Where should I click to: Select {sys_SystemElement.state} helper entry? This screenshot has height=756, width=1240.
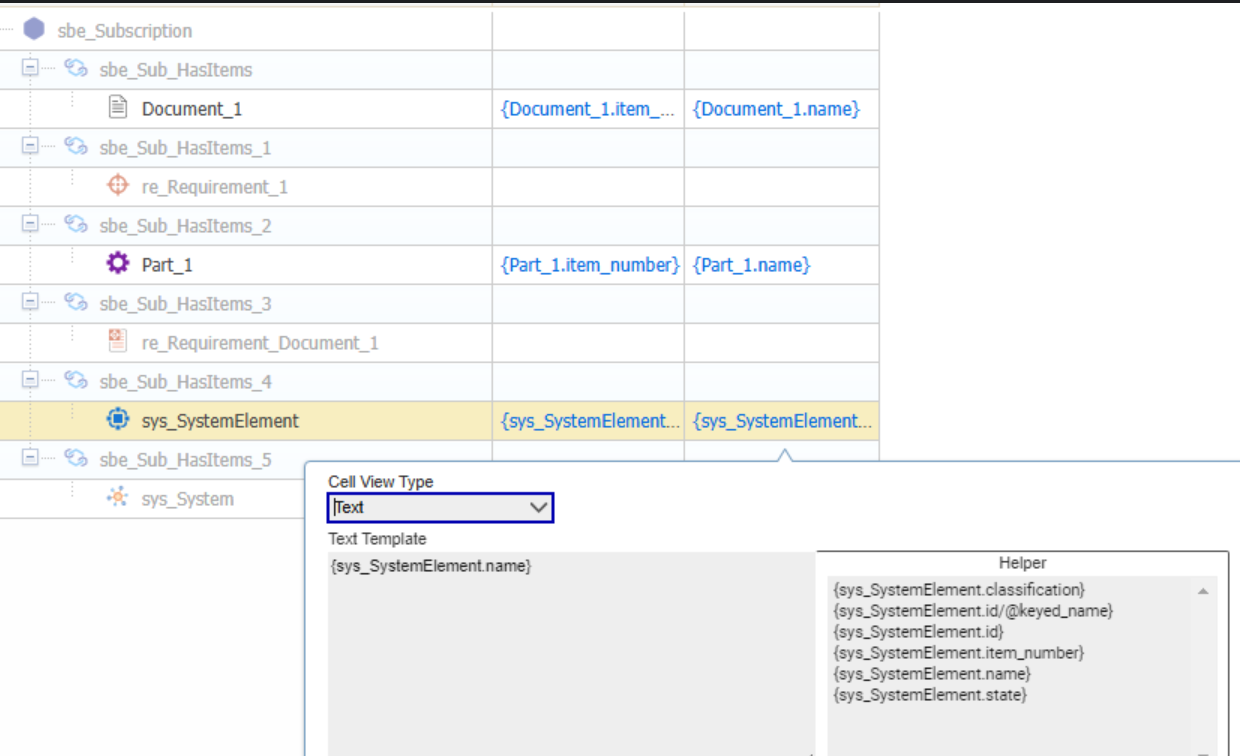click(929, 695)
